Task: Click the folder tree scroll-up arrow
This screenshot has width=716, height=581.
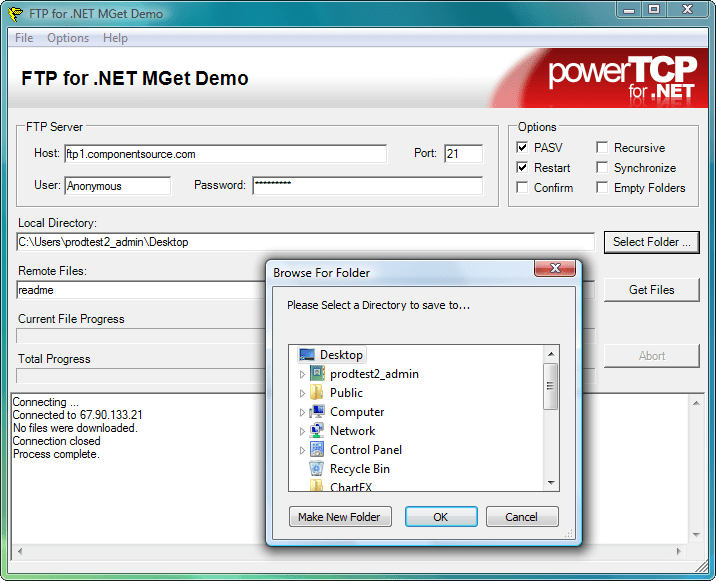Action: pyautogui.click(x=551, y=354)
